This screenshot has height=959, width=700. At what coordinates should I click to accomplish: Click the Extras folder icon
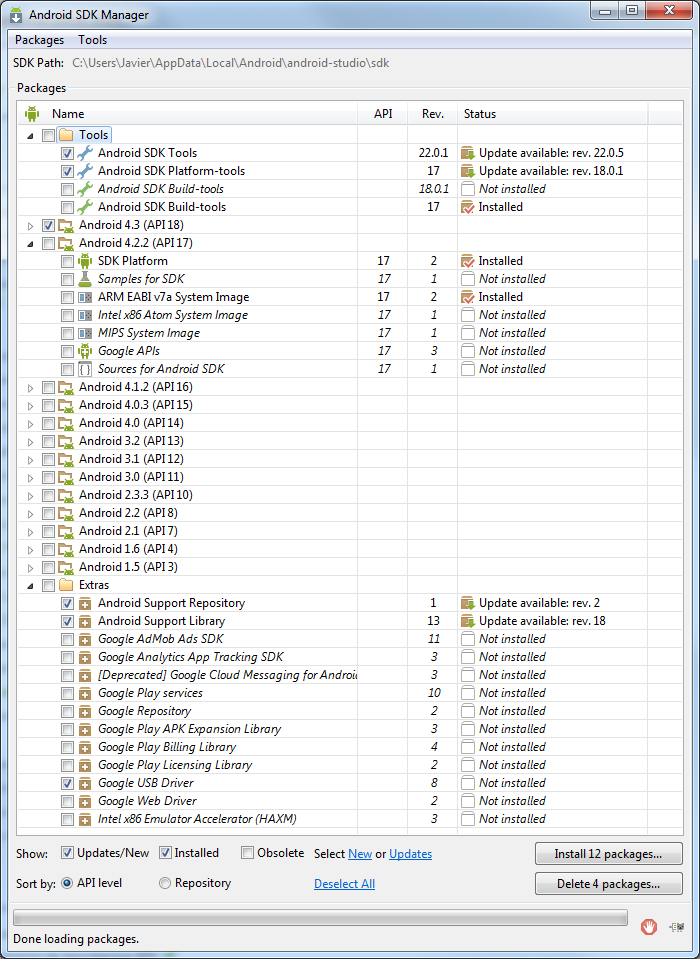tap(66, 585)
